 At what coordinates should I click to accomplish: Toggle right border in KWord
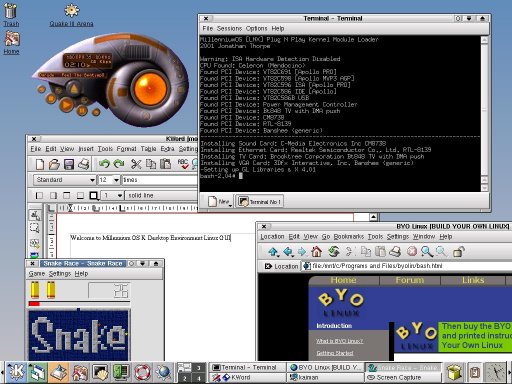tap(53, 195)
